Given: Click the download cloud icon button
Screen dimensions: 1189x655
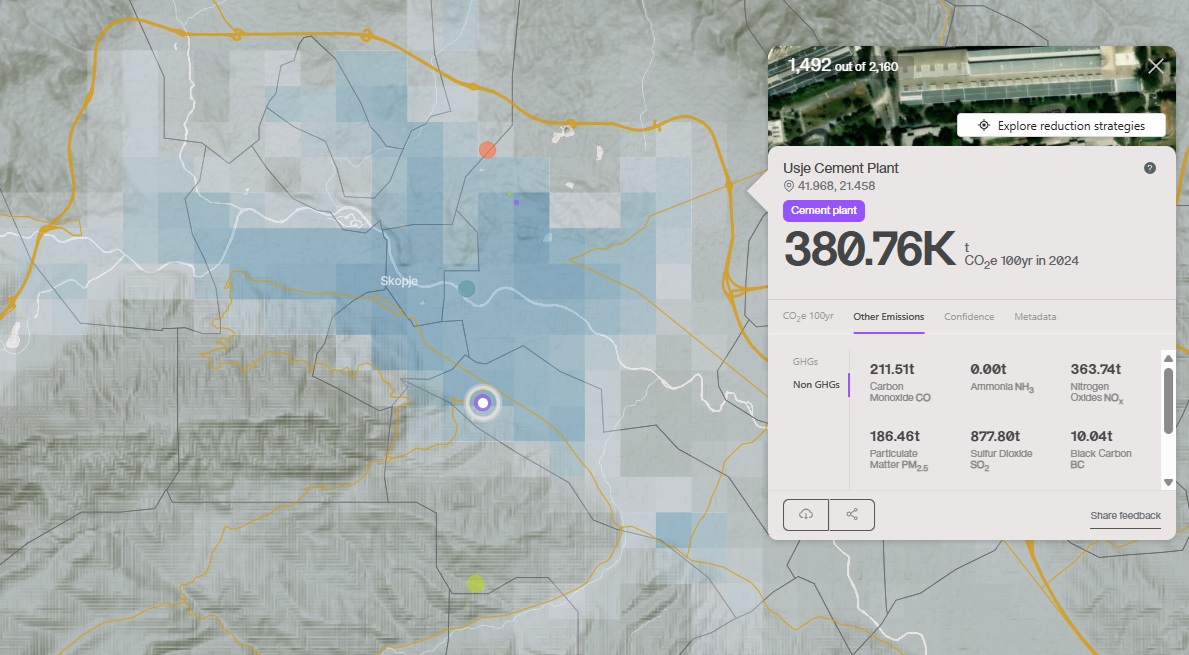Looking at the screenshot, I should [x=806, y=514].
